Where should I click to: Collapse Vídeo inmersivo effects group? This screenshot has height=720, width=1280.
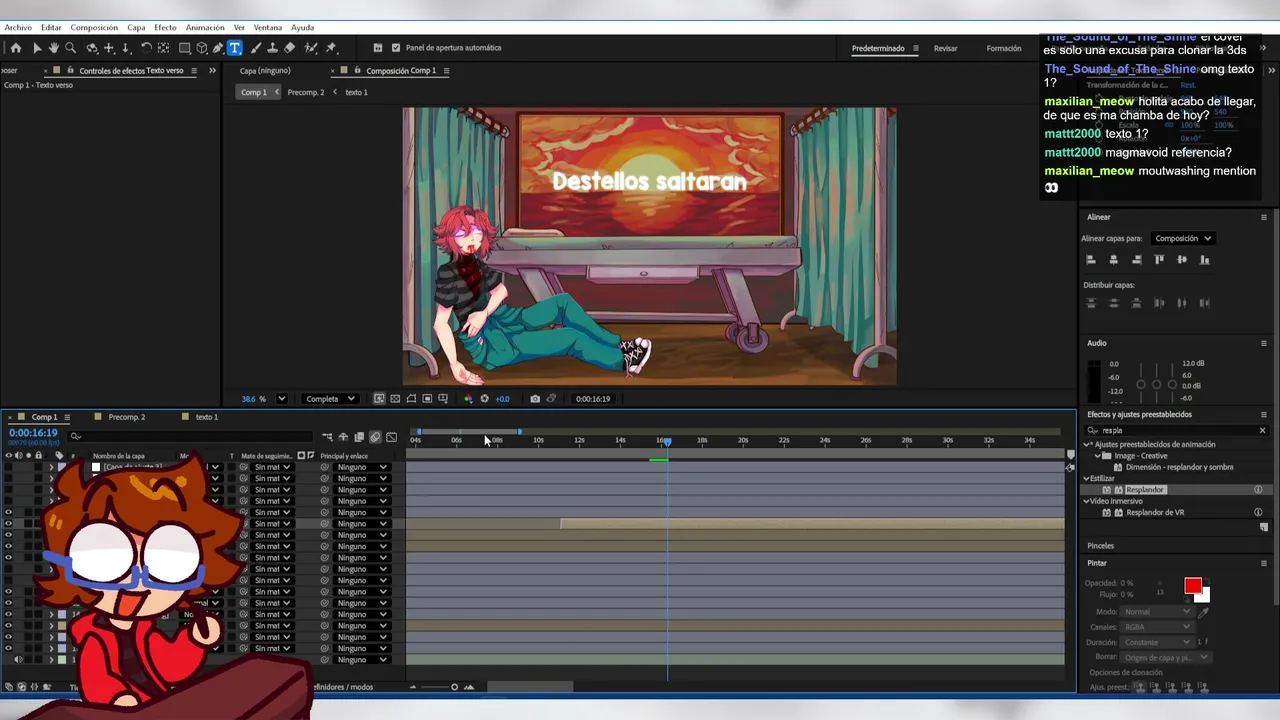click(x=1088, y=501)
